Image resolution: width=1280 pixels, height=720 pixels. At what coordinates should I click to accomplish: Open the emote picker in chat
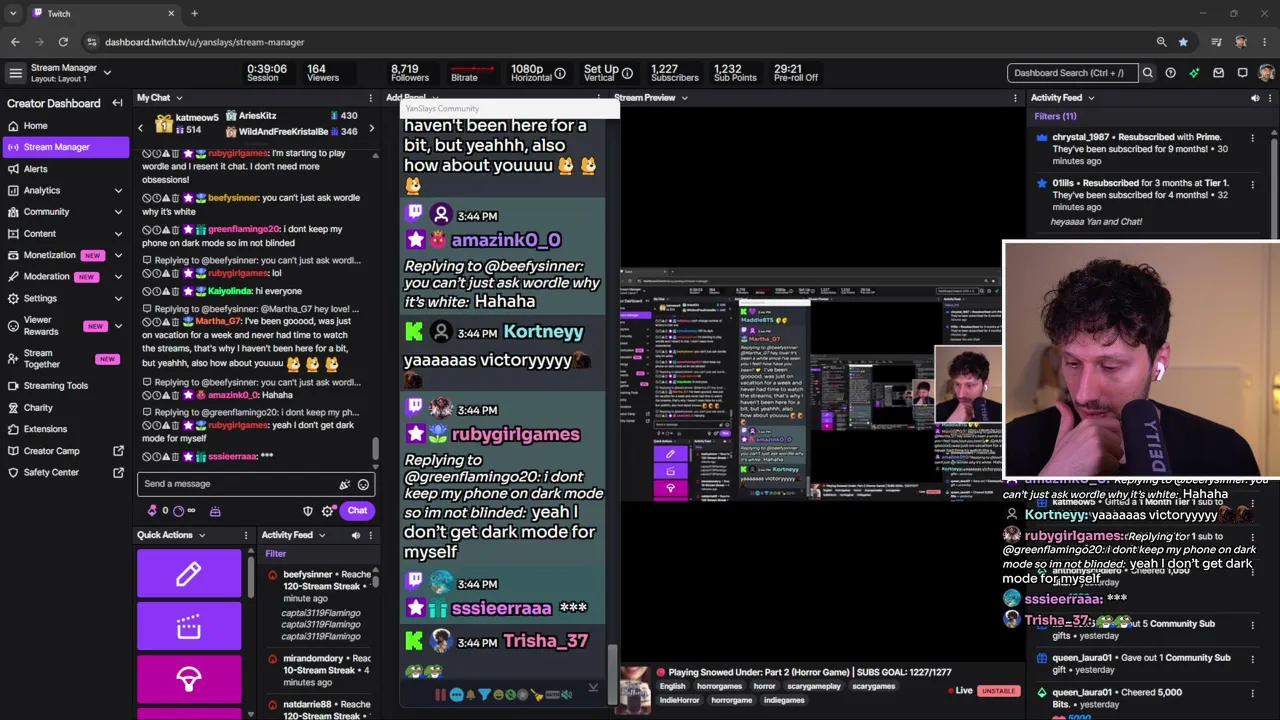(x=363, y=484)
